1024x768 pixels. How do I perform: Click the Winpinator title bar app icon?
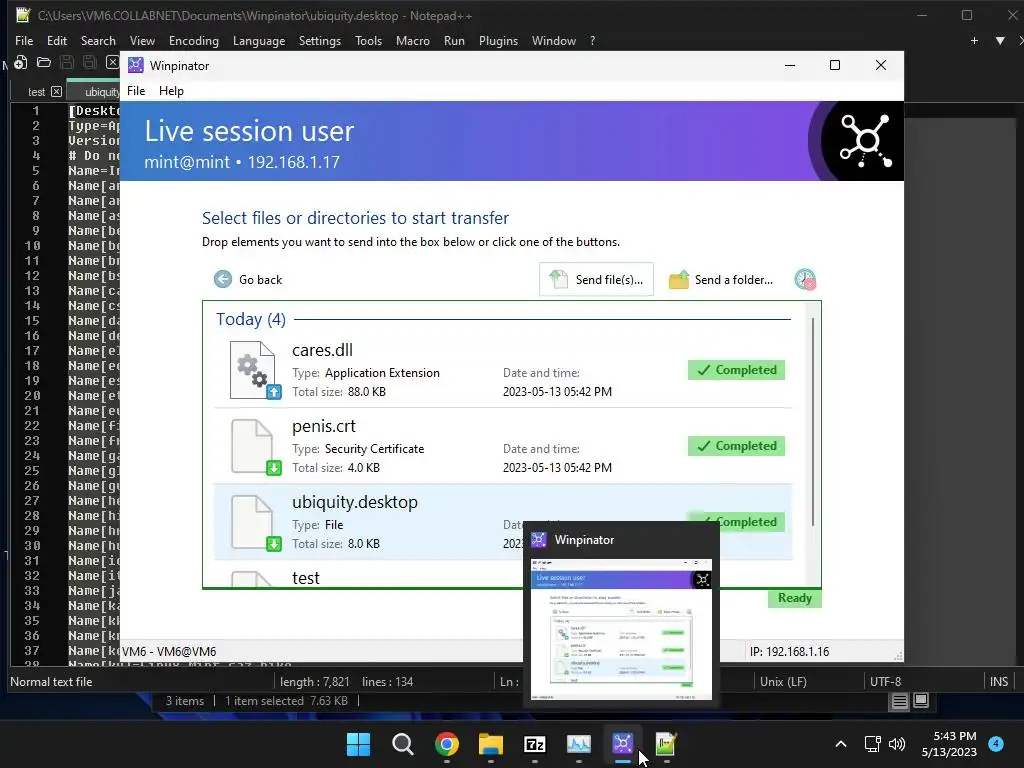coord(135,65)
